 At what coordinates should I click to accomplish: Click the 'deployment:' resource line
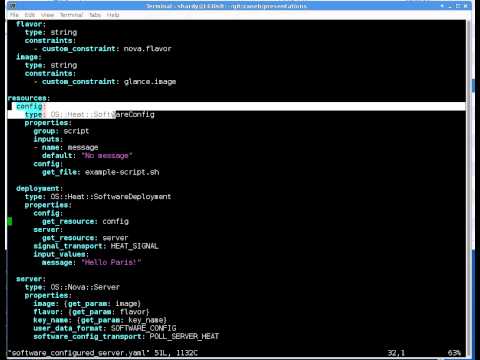point(40,189)
